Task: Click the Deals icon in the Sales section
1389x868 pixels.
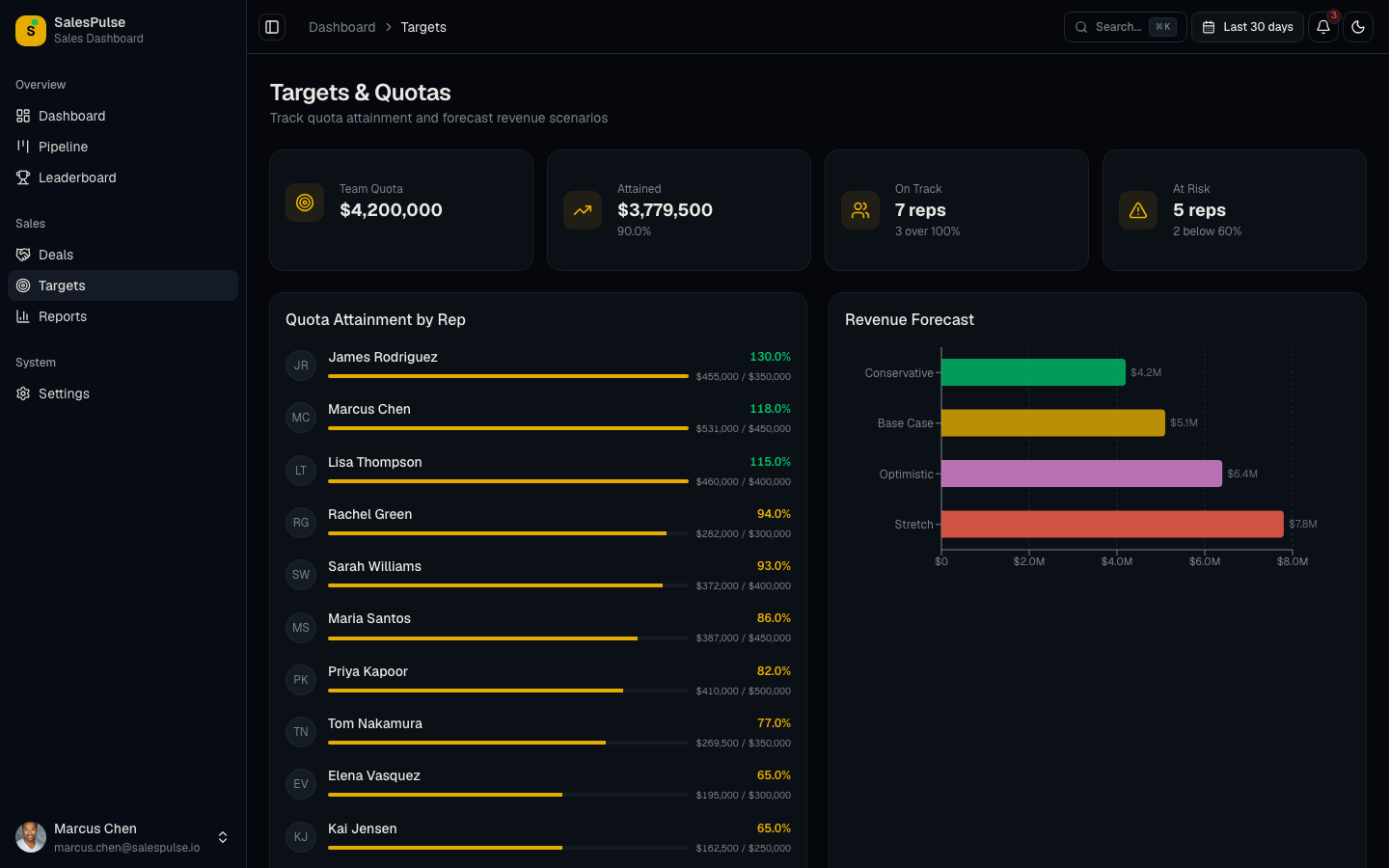Action: [23, 254]
